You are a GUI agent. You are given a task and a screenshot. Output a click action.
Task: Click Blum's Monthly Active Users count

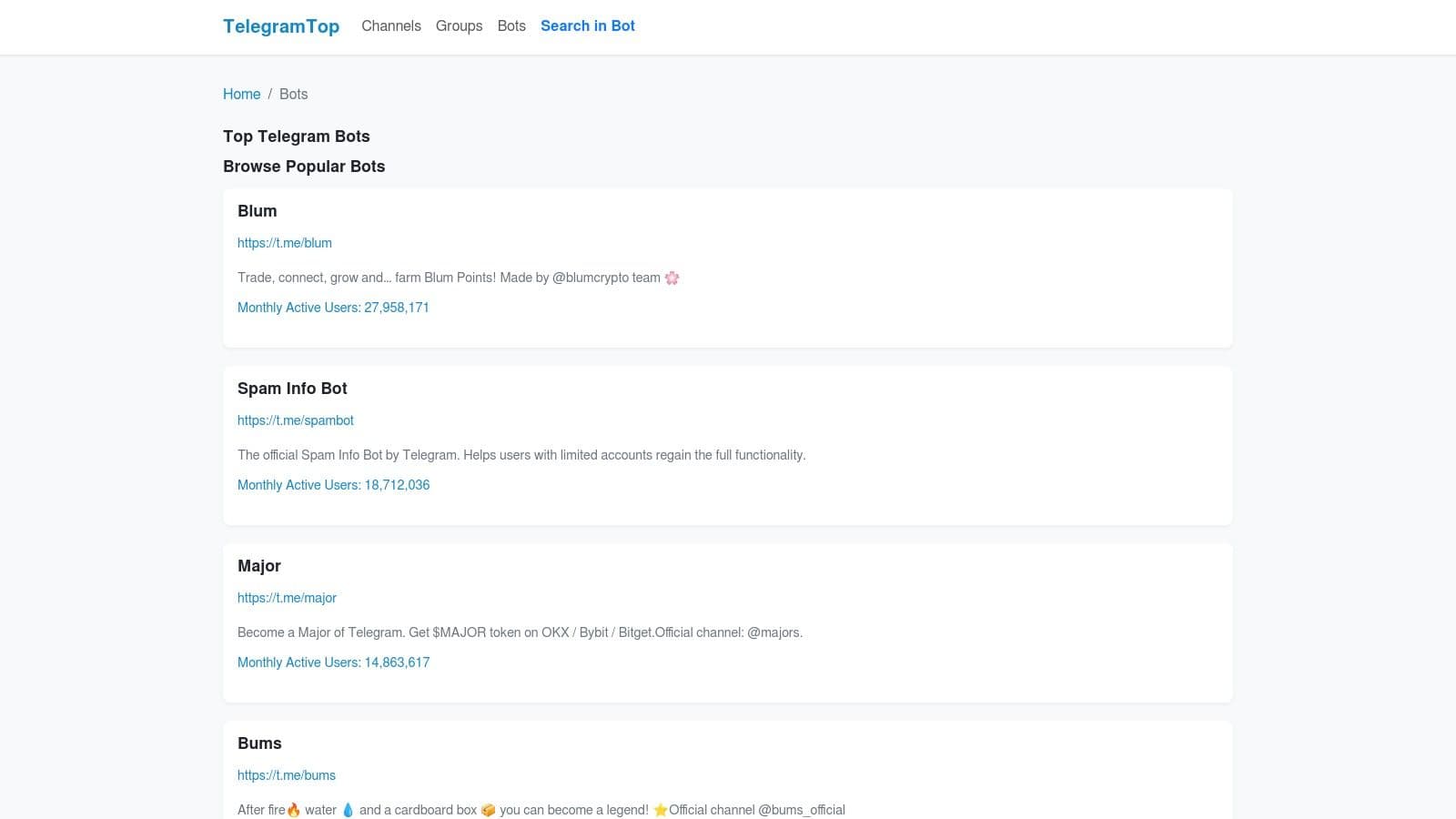(x=333, y=308)
